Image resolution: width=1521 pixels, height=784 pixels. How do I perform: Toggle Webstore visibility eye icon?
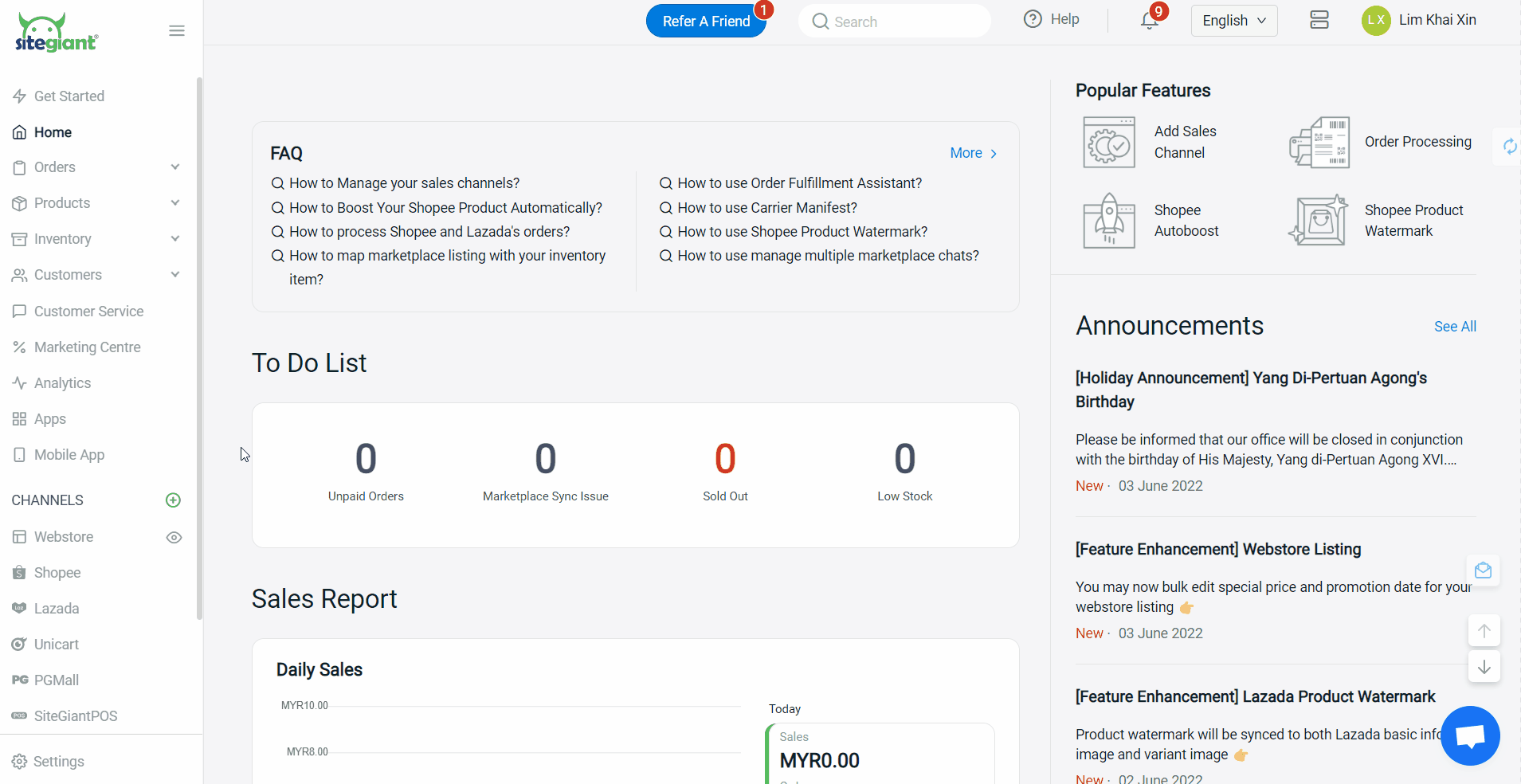[174, 537]
